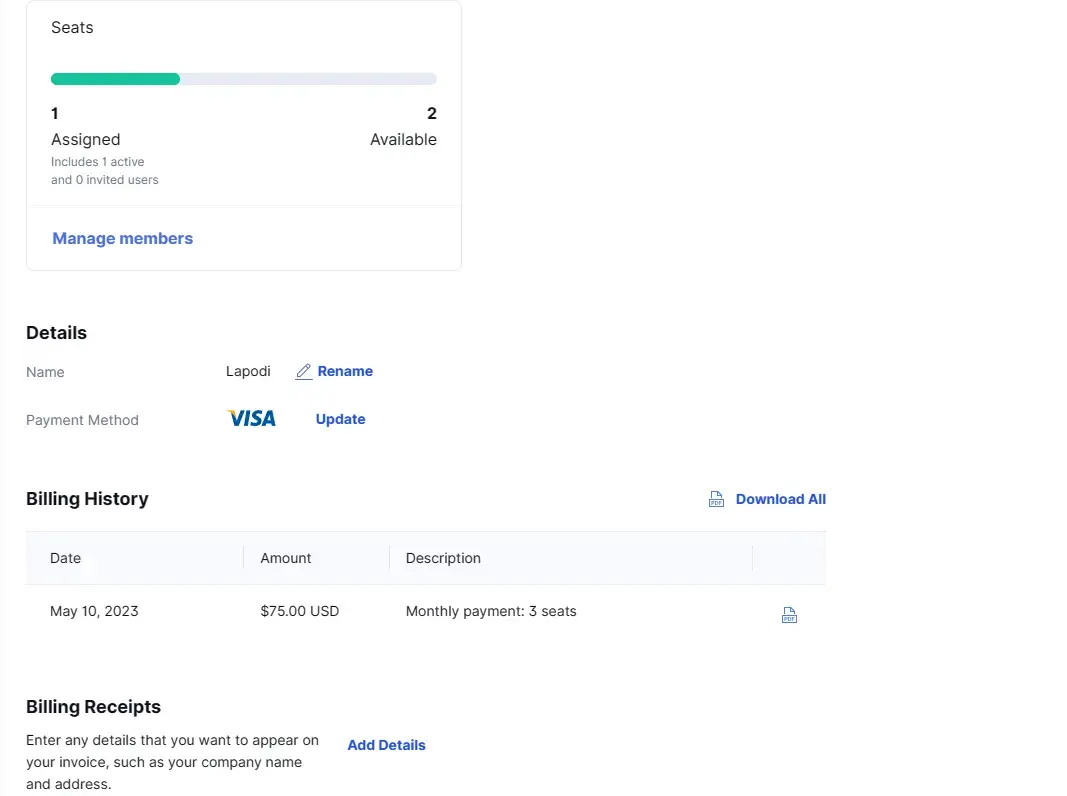The image size is (1067, 796).
Task: Click the $75.00 USD amount
Action: click(299, 611)
